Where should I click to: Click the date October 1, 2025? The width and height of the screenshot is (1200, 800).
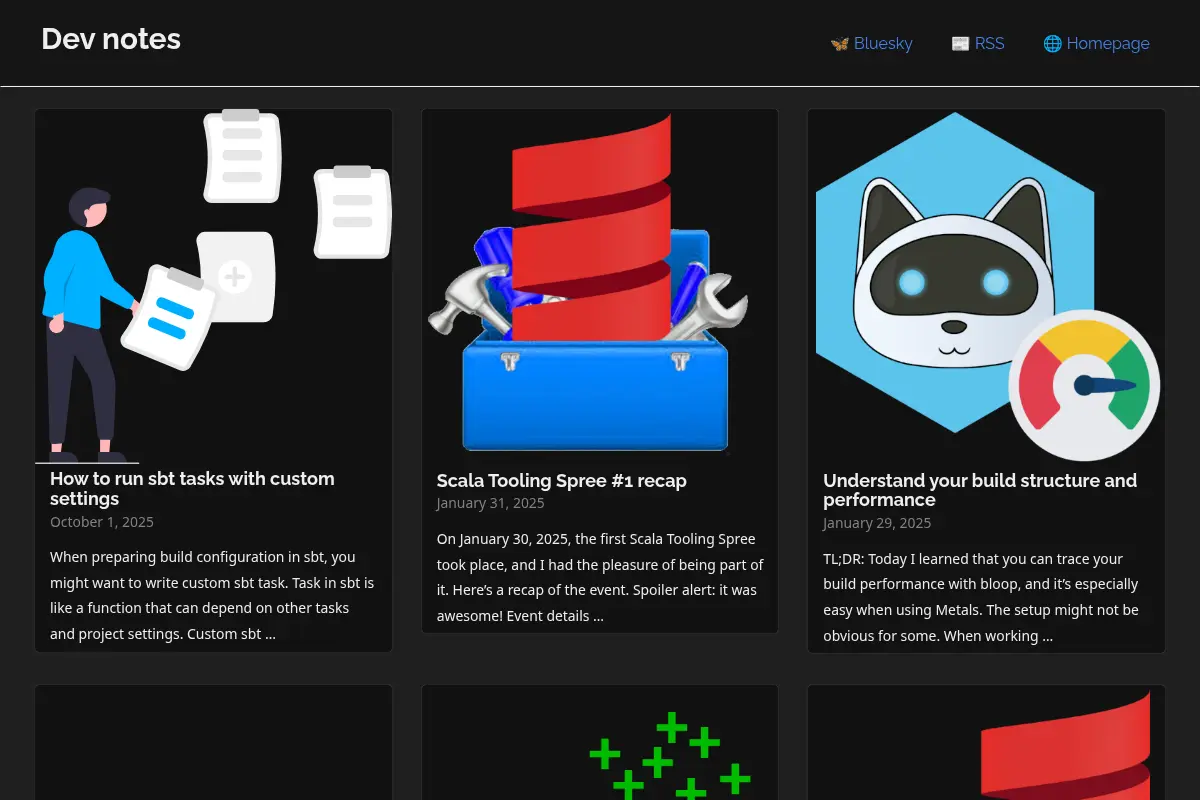tap(102, 522)
